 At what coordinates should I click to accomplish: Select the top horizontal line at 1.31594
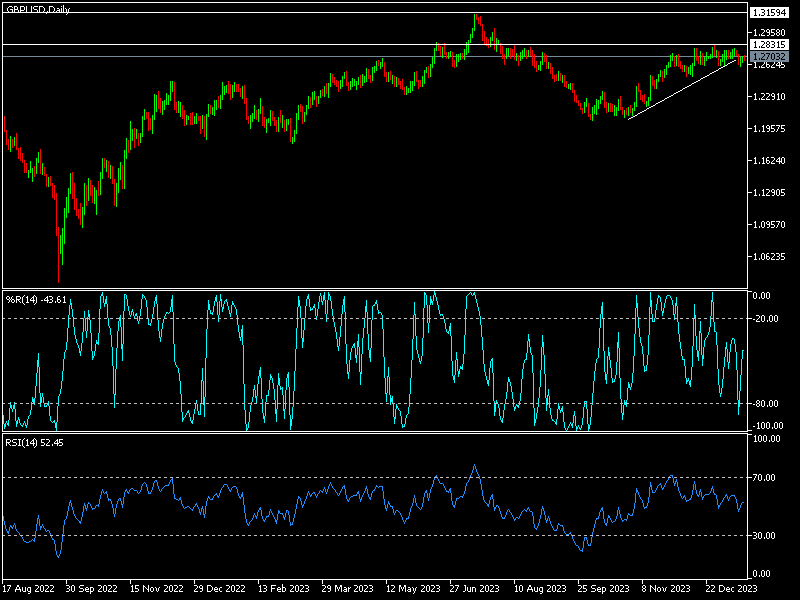[375, 12]
